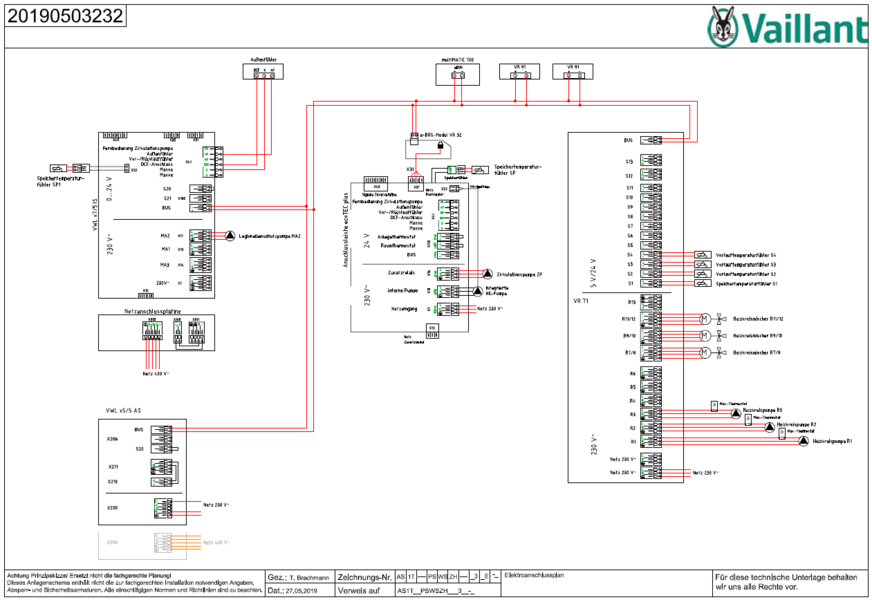Click the 'Speichertemperaturfühler S1' label
Screen dimensions: 872x602
click(746, 284)
